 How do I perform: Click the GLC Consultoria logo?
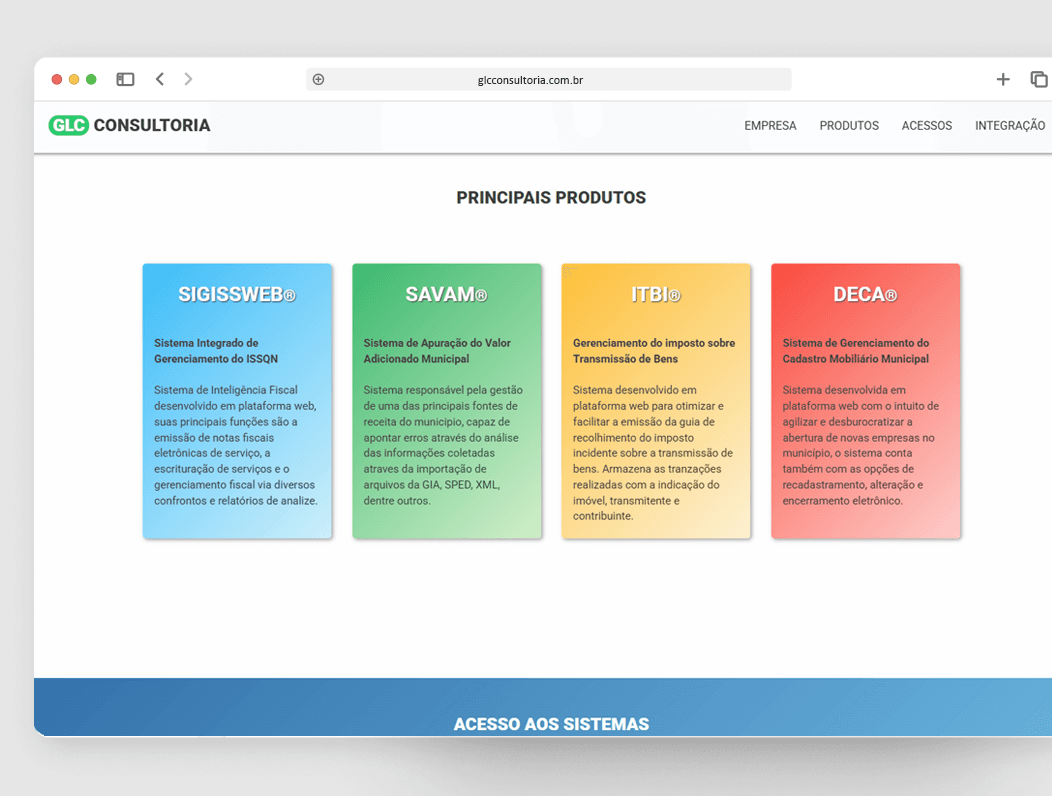click(x=128, y=125)
